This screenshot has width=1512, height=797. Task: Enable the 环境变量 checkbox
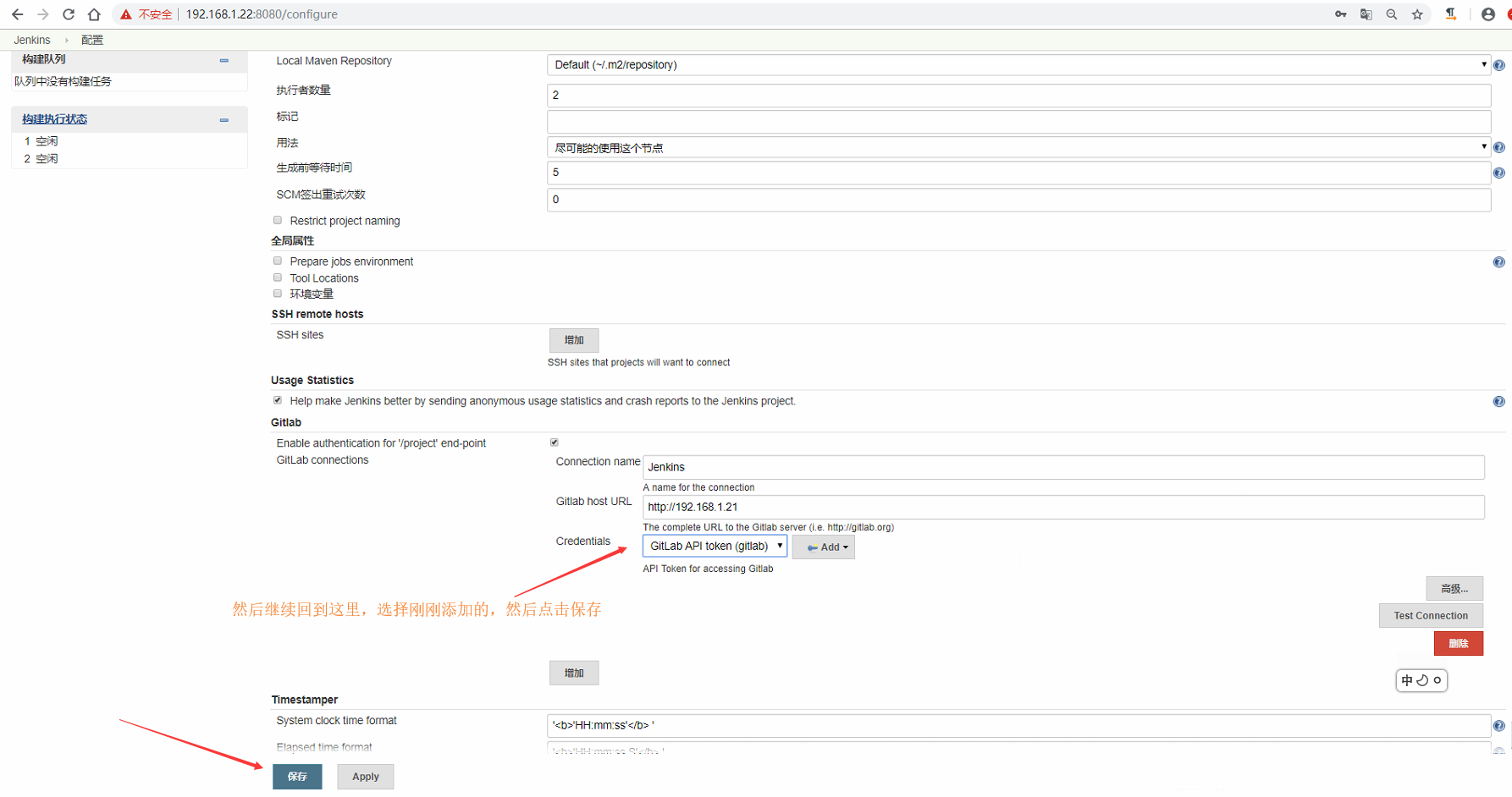point(278,294)
